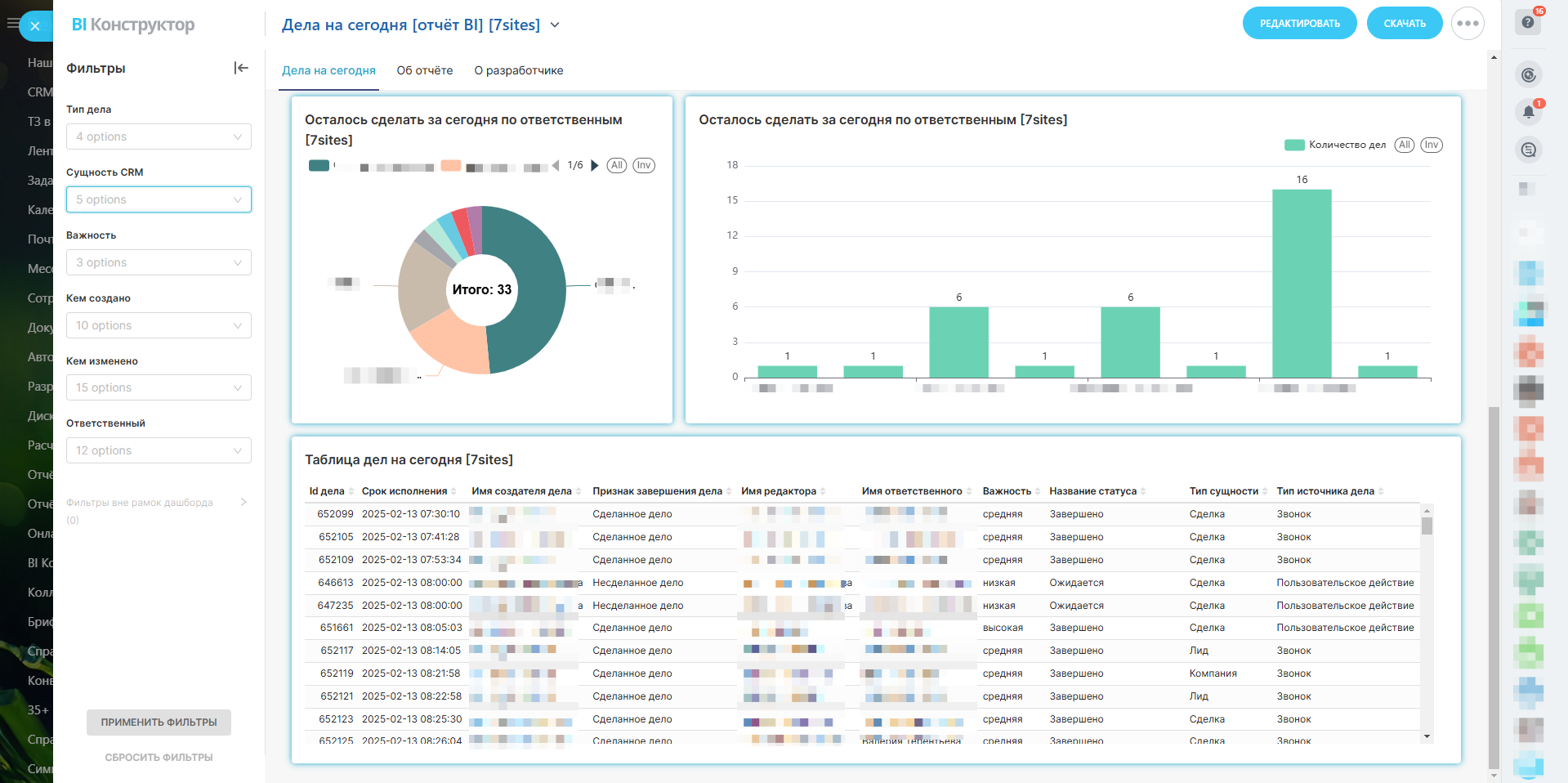Open notifications bell icon
Viewport: 1568px width, 783px height.
(1528, 112)
